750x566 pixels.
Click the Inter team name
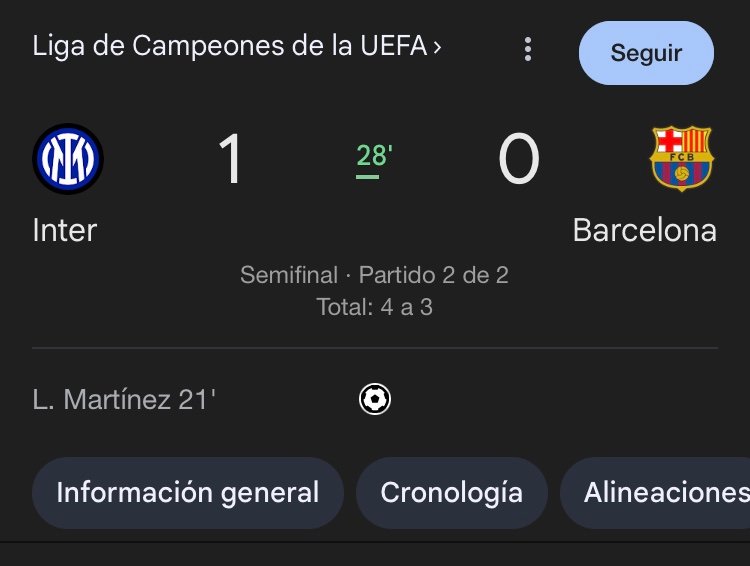(x=65, y=231)
